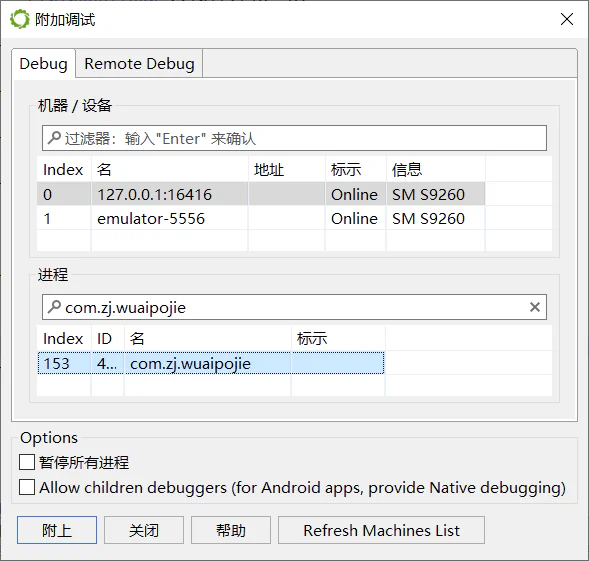Screen dimensions: 589x561
Task: Click the green app logo in title bar
Action: pyautogui.click(x=20, y=19)
